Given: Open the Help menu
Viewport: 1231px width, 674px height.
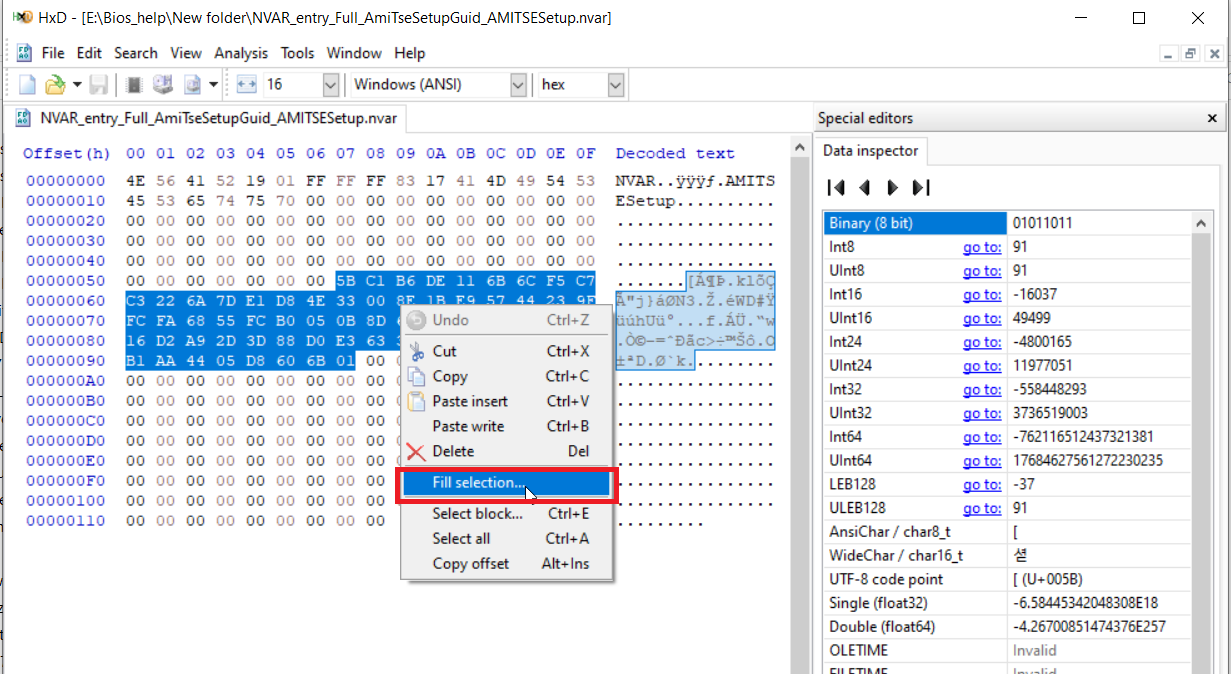Looking at the screenshot, I should (x=409, y=53).
